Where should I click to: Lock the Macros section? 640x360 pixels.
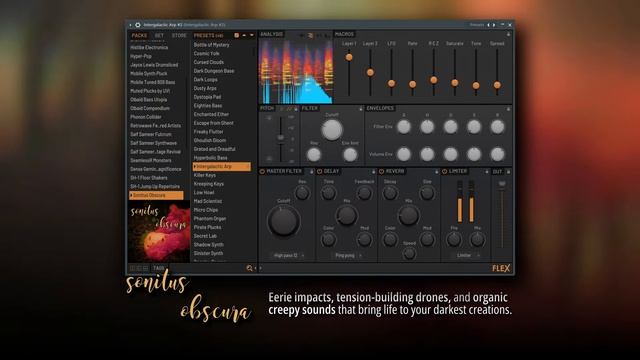(x=508, y=35)
